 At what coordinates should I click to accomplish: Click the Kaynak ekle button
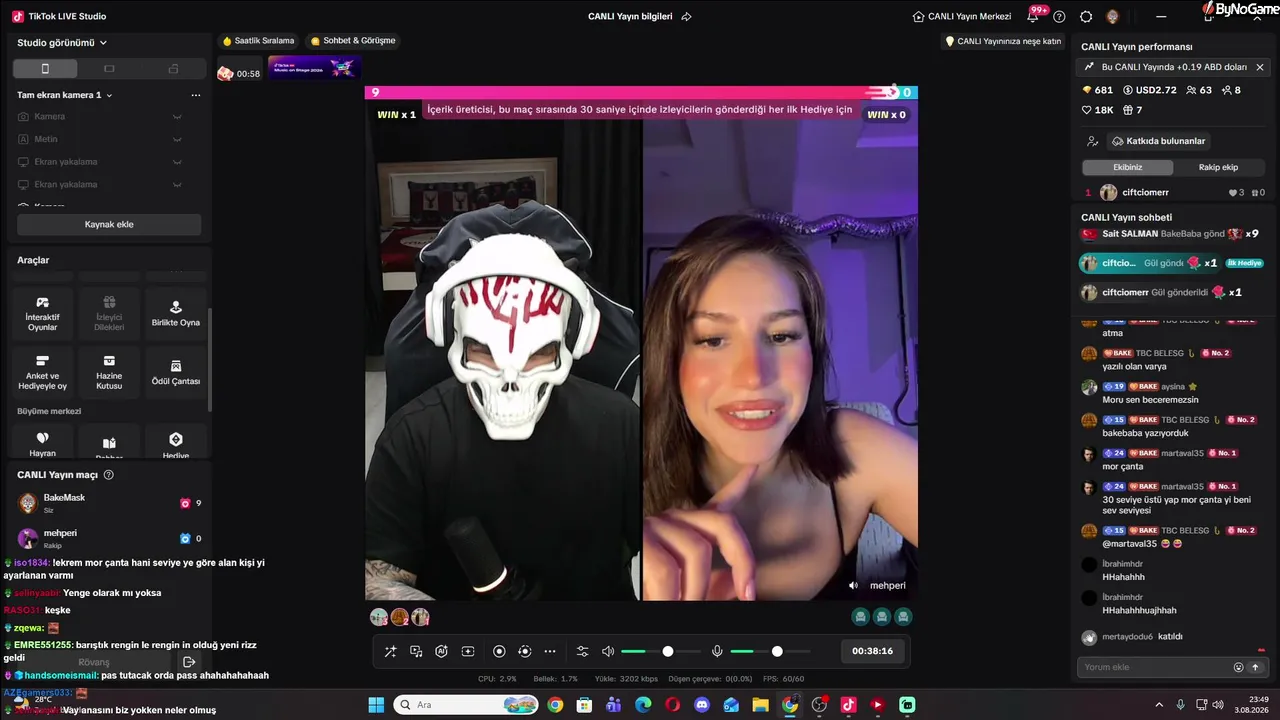pyautogui.click(x=109, y=224)
